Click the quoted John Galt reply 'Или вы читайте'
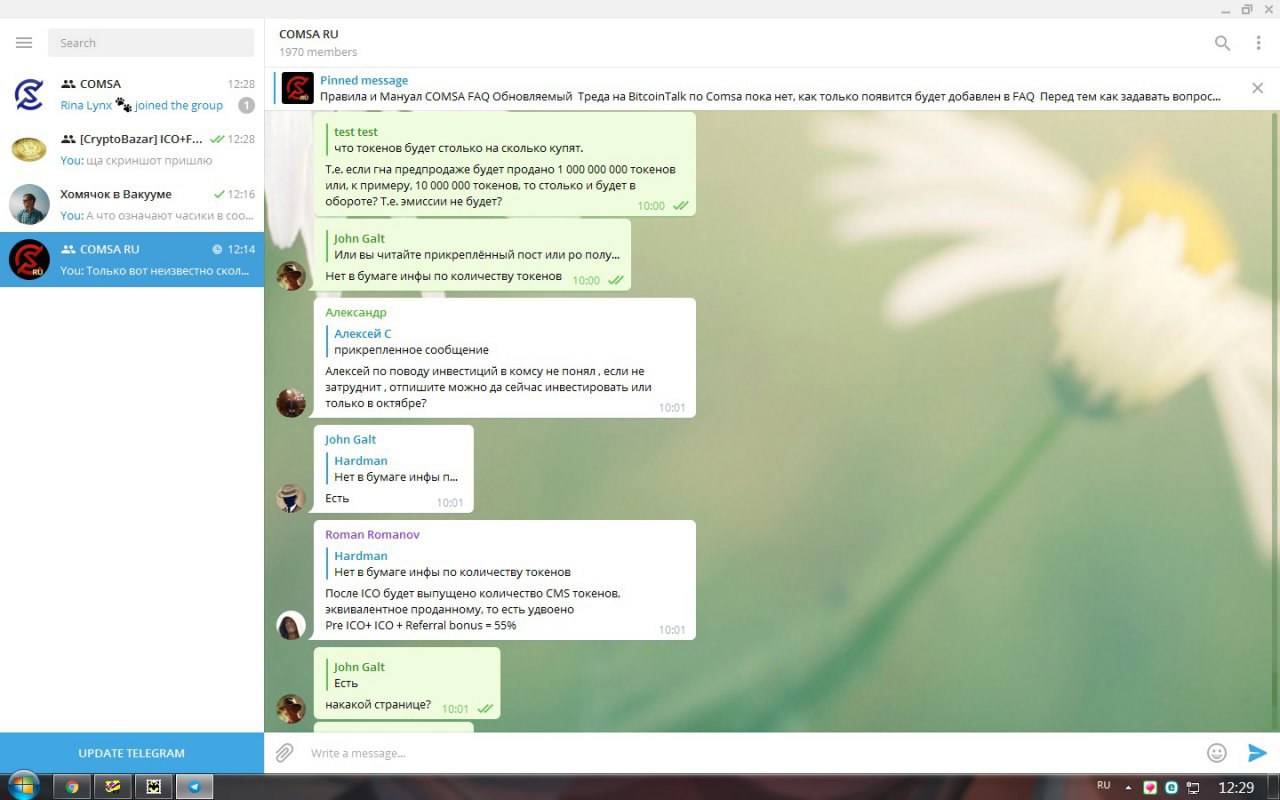 coord(473,246)
